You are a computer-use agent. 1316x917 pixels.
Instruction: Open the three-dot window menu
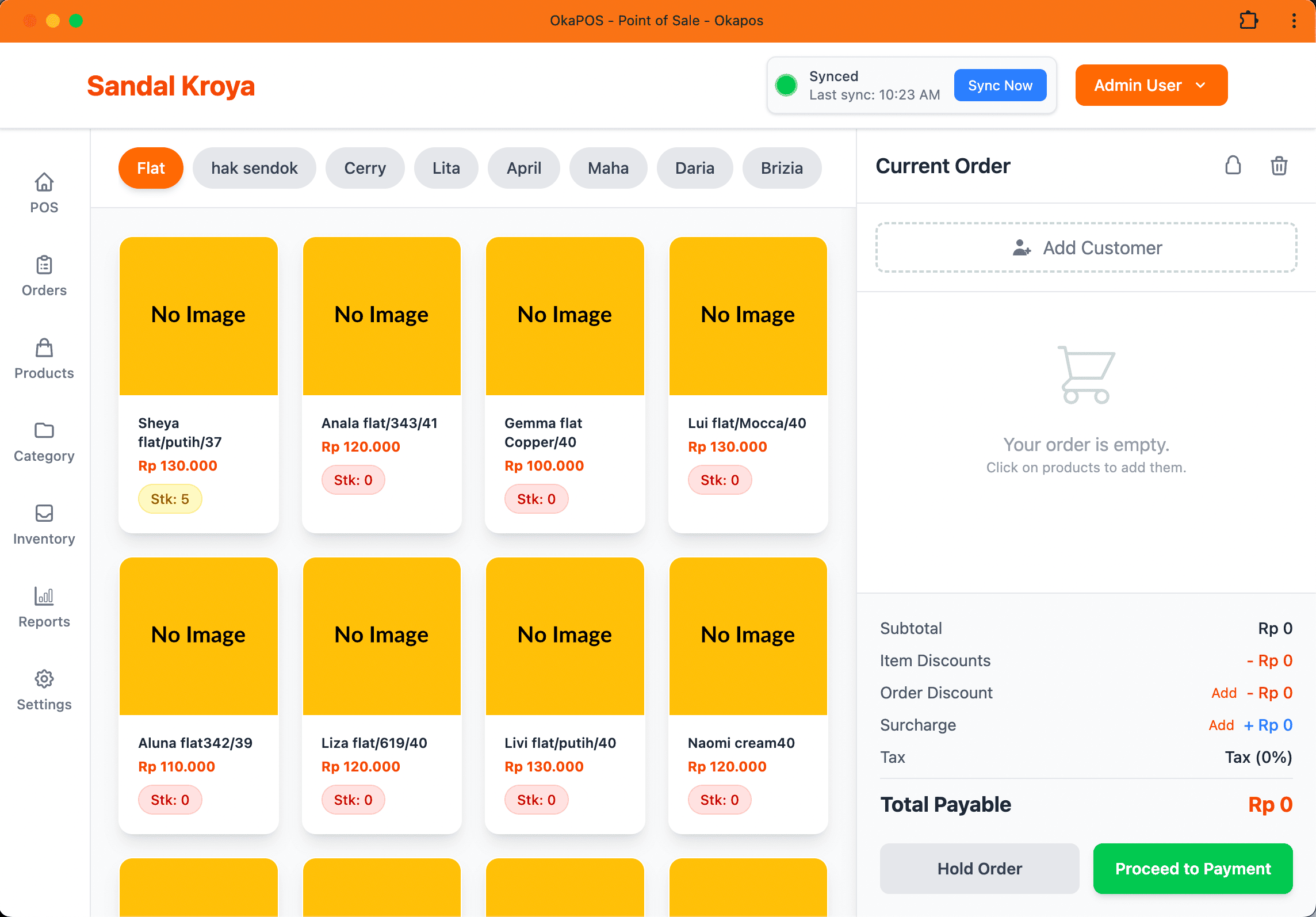click(1294, 21)
